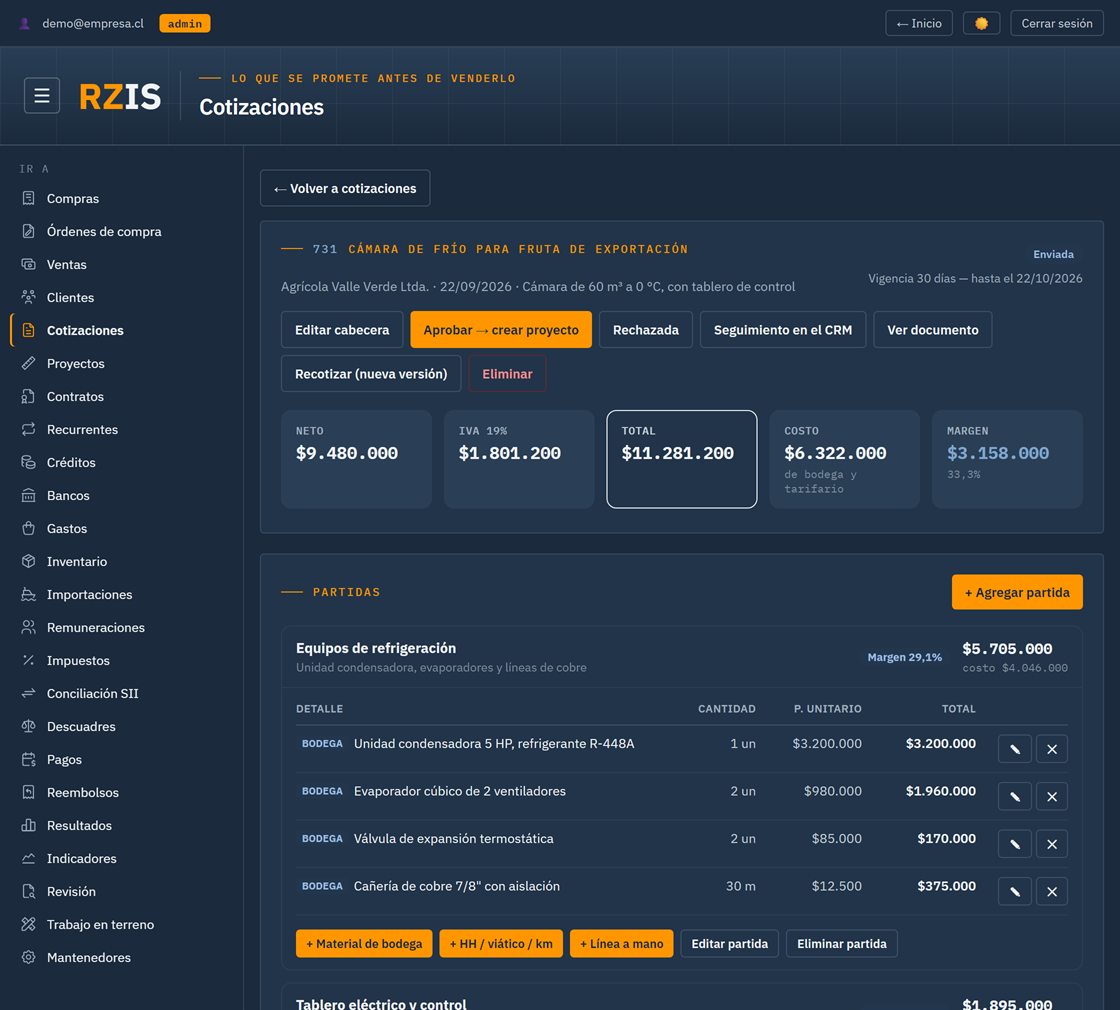Click the Inventario cube icon in sidebar
Image resolution: width=1120 pixels, height=1010 pixels.
click(29, 561)
